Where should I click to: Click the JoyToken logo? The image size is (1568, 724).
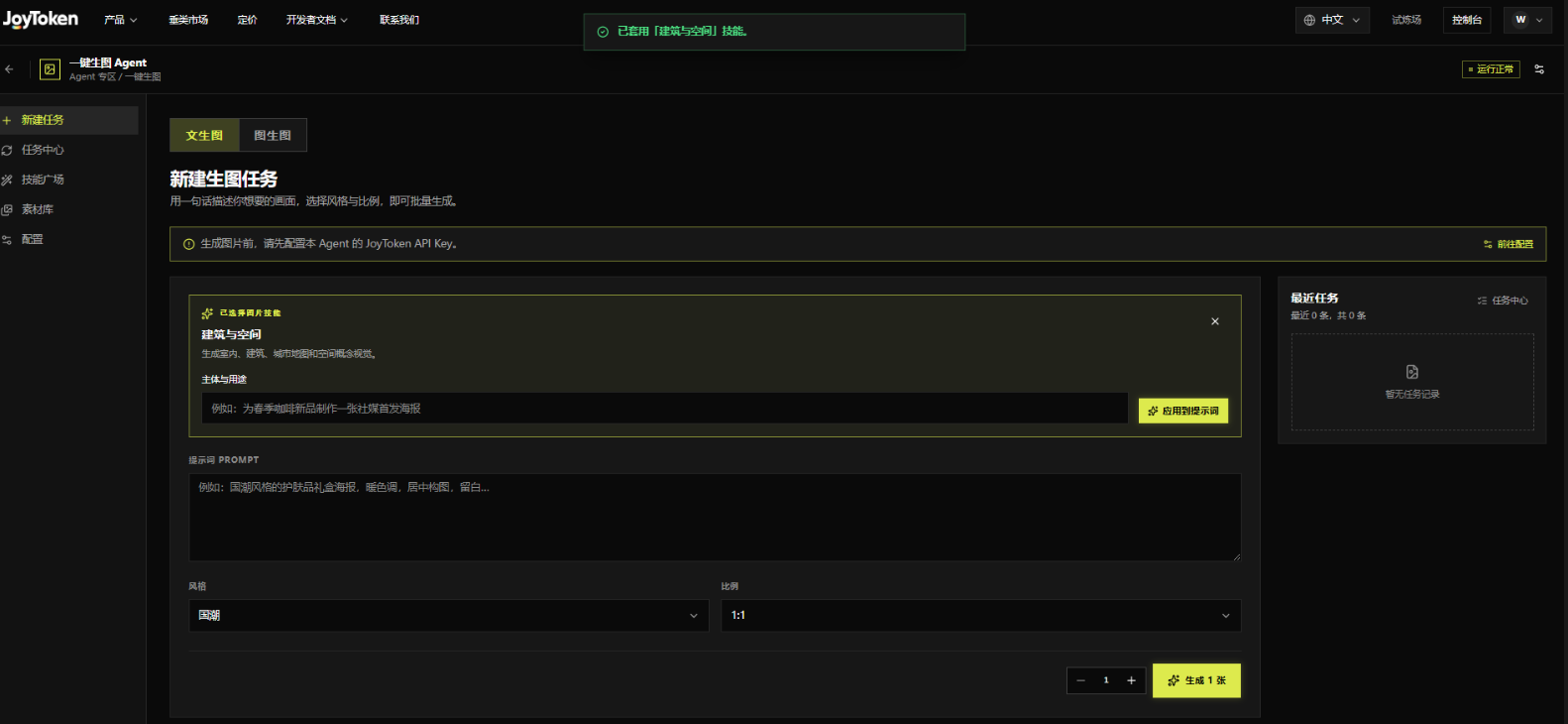pos(40,19)
